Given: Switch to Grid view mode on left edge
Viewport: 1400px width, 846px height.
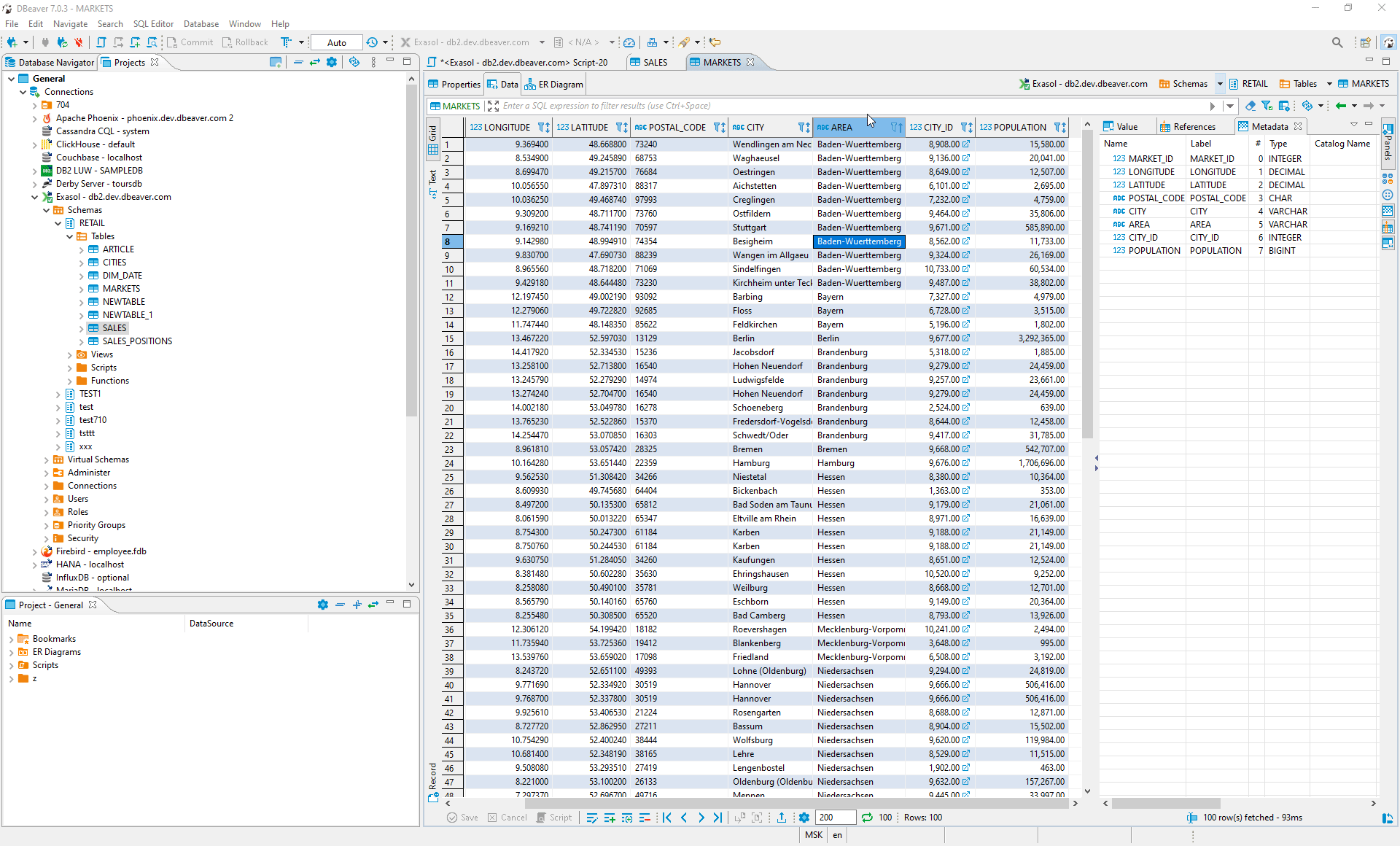Looking at the screenshot, I should (x=433, y=139).
